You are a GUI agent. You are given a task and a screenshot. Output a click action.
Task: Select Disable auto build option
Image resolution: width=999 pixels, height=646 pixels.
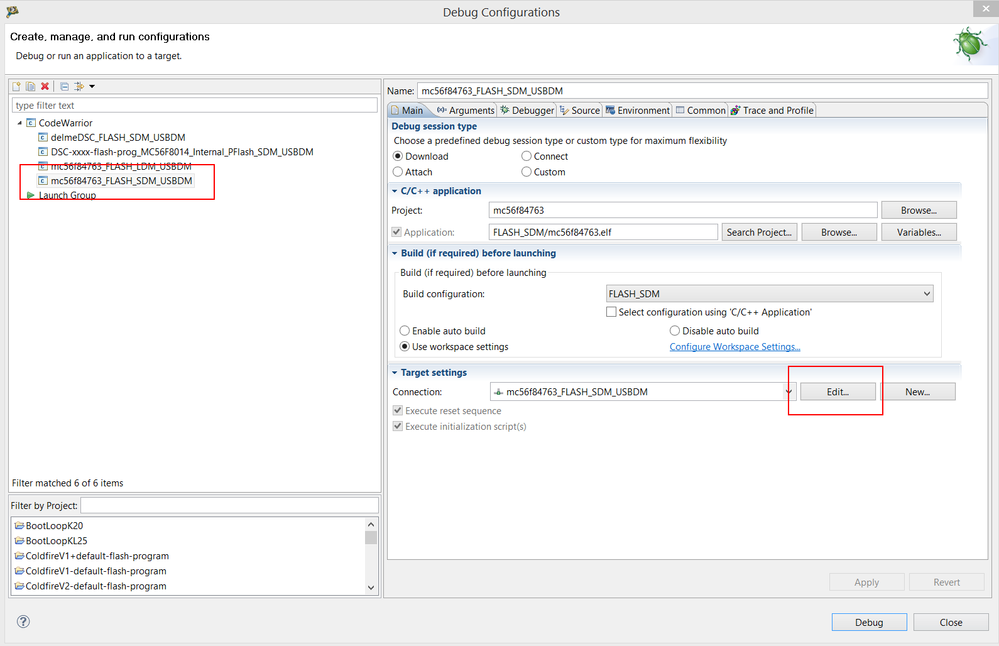point(675,331)
